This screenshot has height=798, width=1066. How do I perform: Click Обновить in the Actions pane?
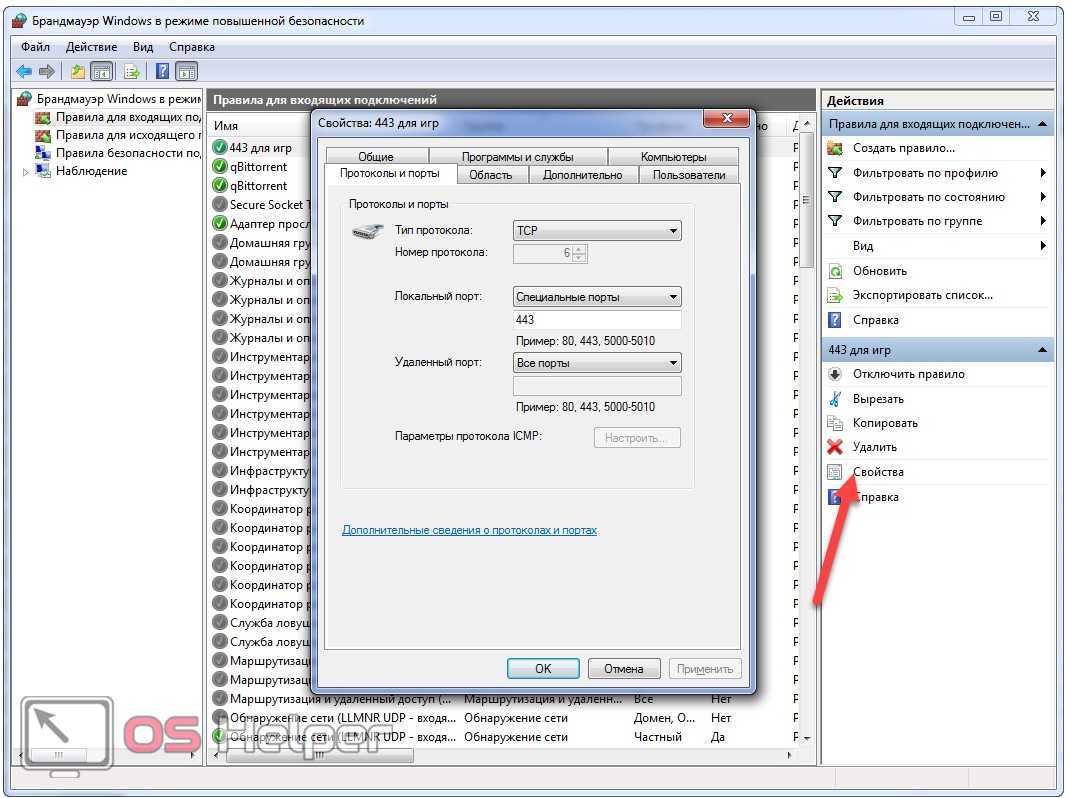[879, 271]
